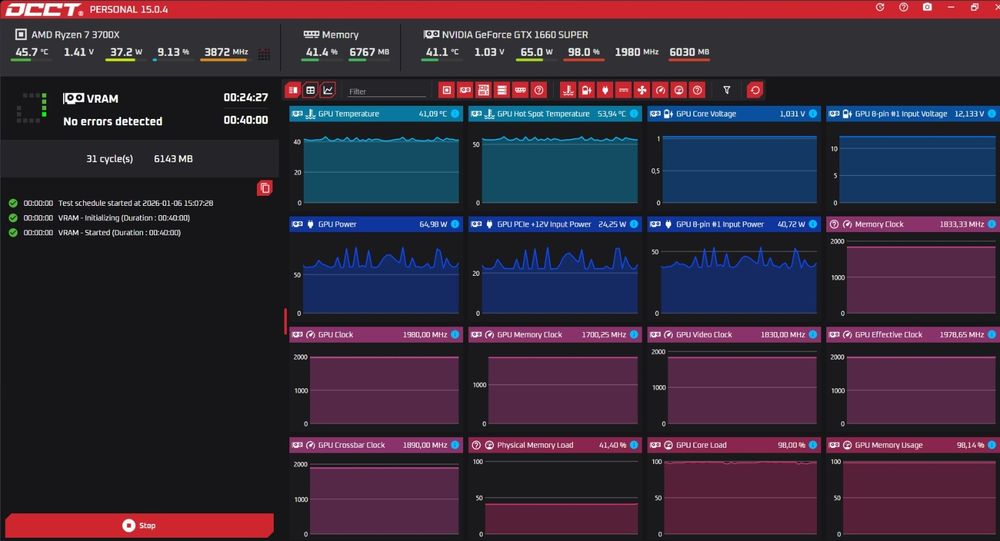
Task: Click the CPU core grid icon
Action: point(264,54)
